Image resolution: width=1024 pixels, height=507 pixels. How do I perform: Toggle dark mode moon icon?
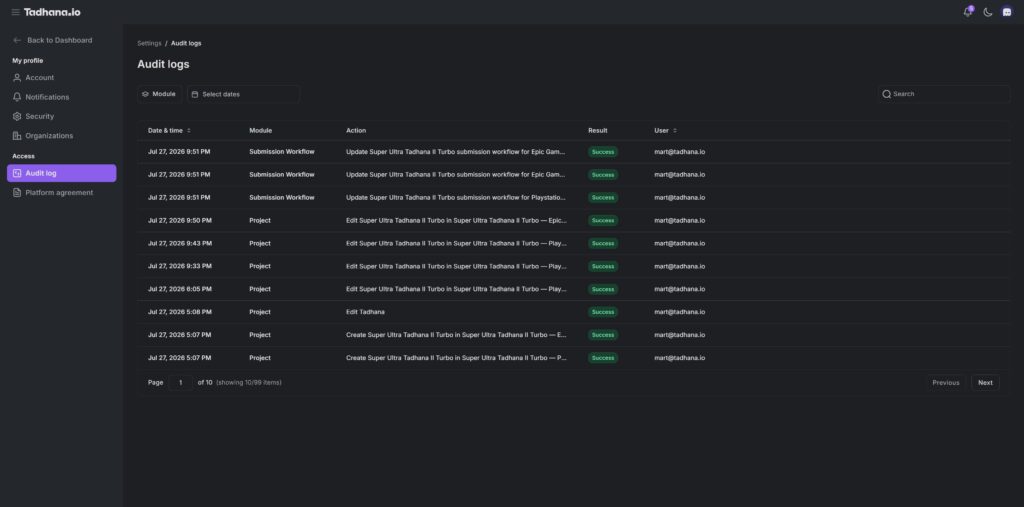987,12
